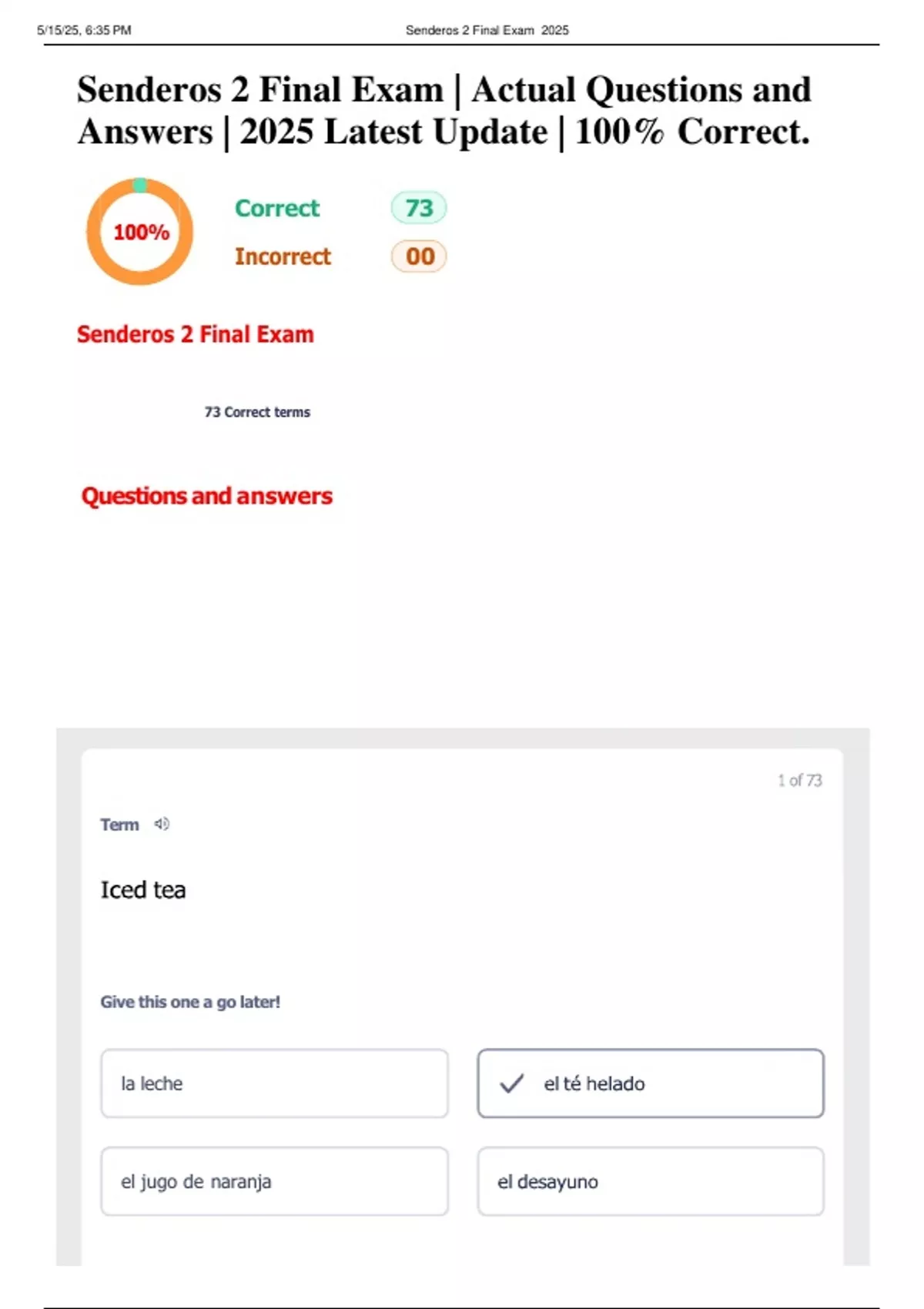Click the '73 Correct terms' label
This screenshot has width=924, height=1309.
[x=257, y=412]
